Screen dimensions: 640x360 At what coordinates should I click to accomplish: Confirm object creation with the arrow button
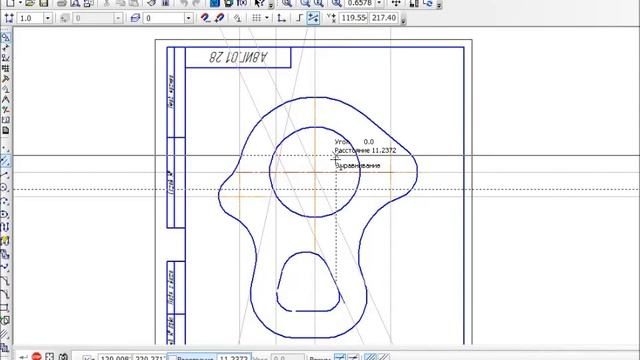pyautogui.click(x=23, y=357)
